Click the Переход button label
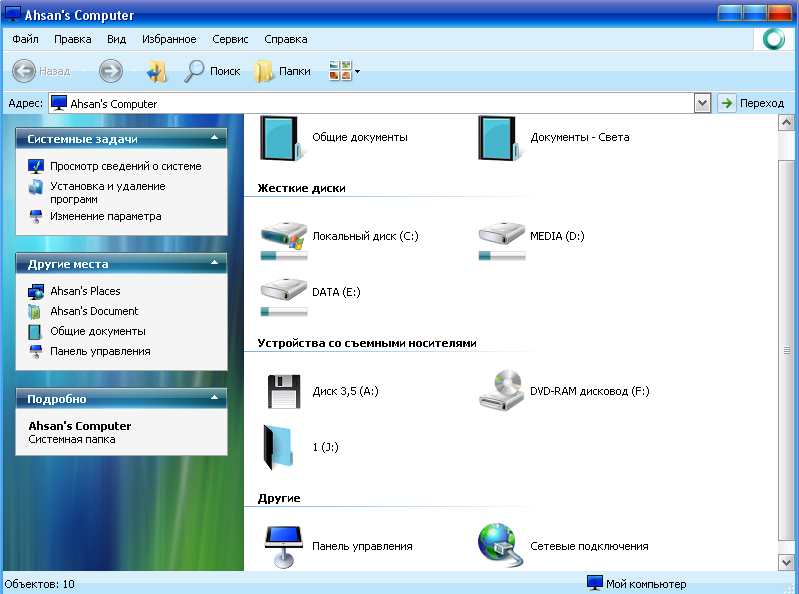This screenshot has width=799, height=594. [762, 103]
